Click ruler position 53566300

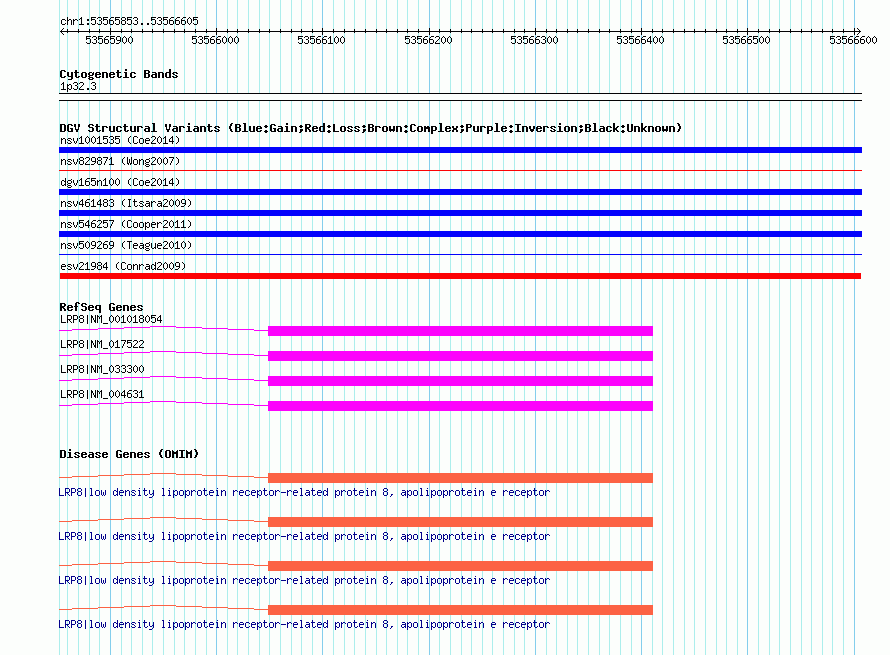pos(535,40)
